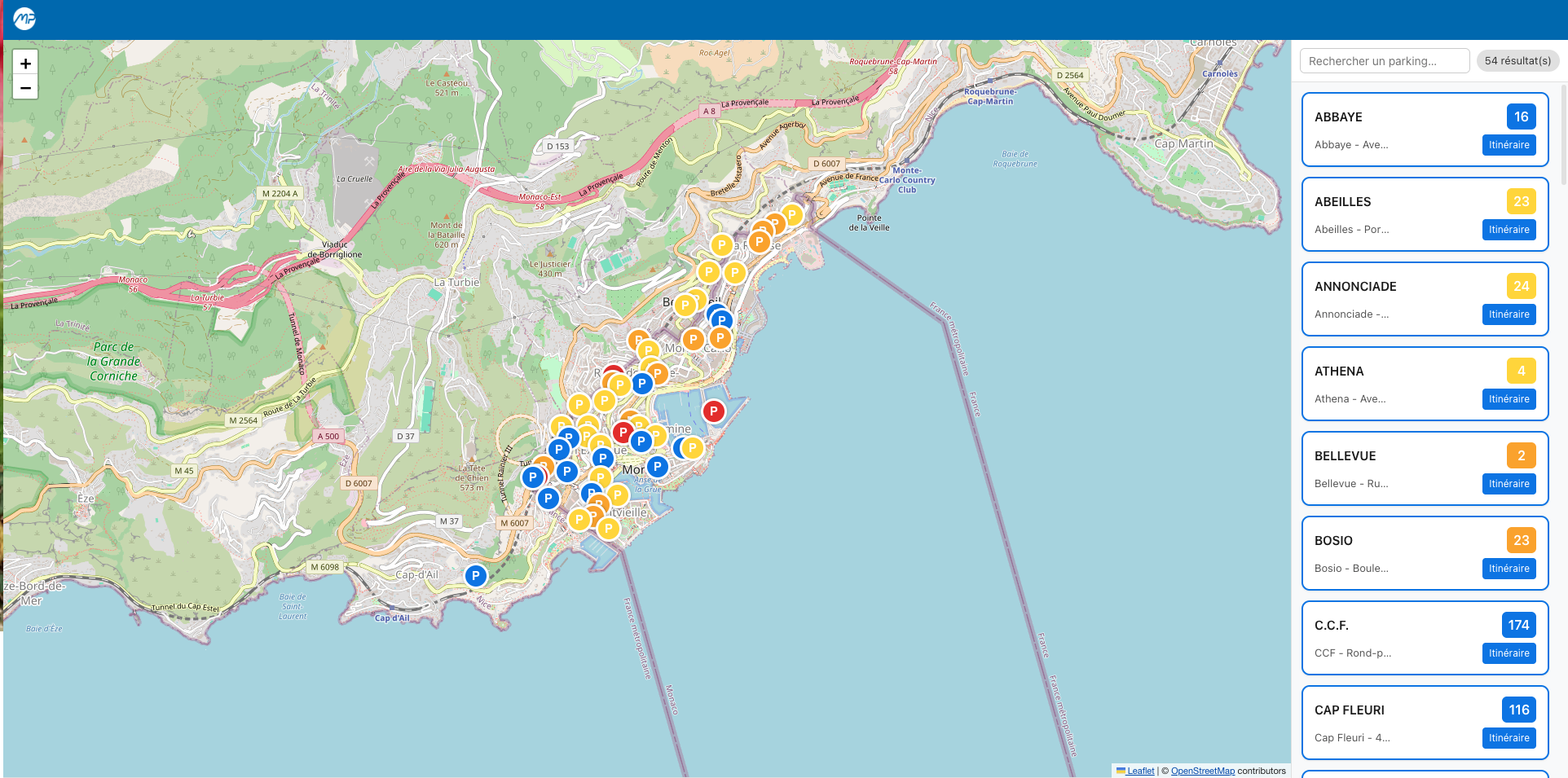Open itinerary for BELLEVUE parking
The width and height of the screenshot is (1568, 778).
click(x=1509, y=484)
